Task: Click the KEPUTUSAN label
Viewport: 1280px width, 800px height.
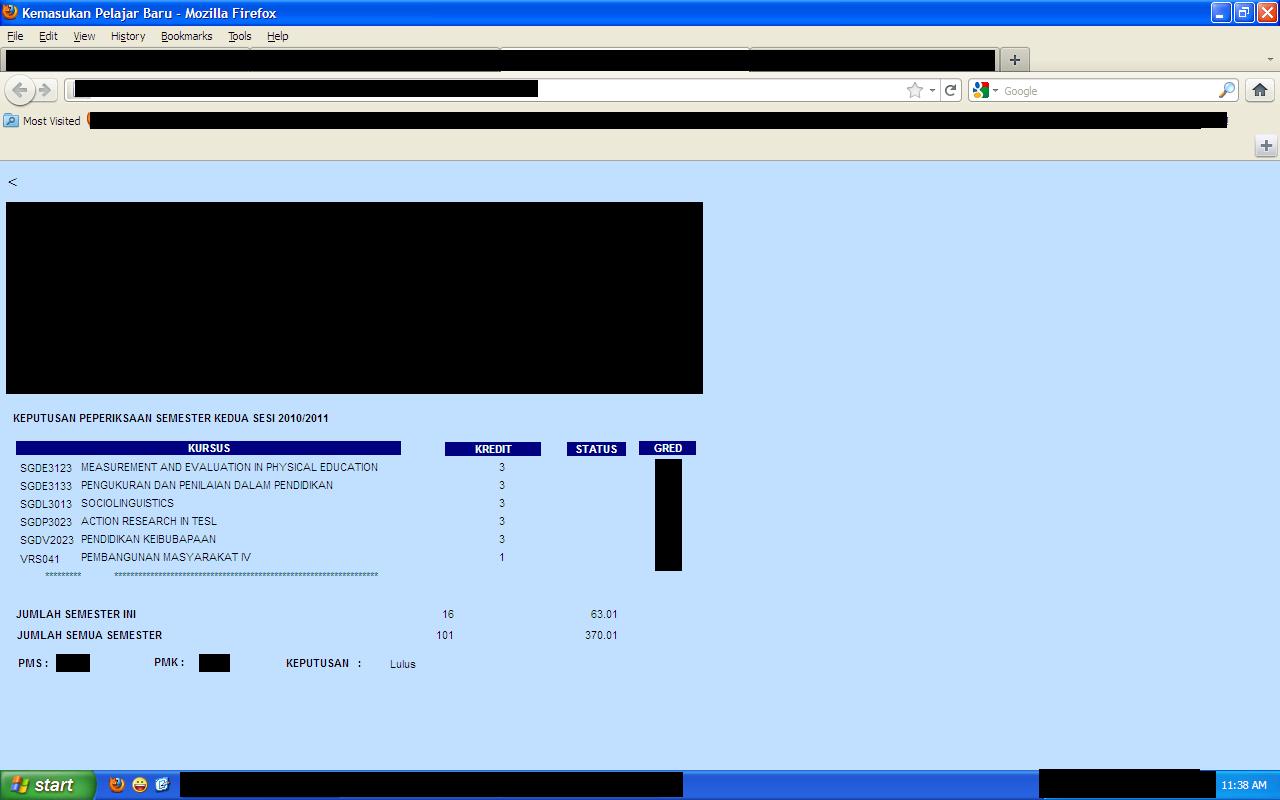Action: click(317, 663)
